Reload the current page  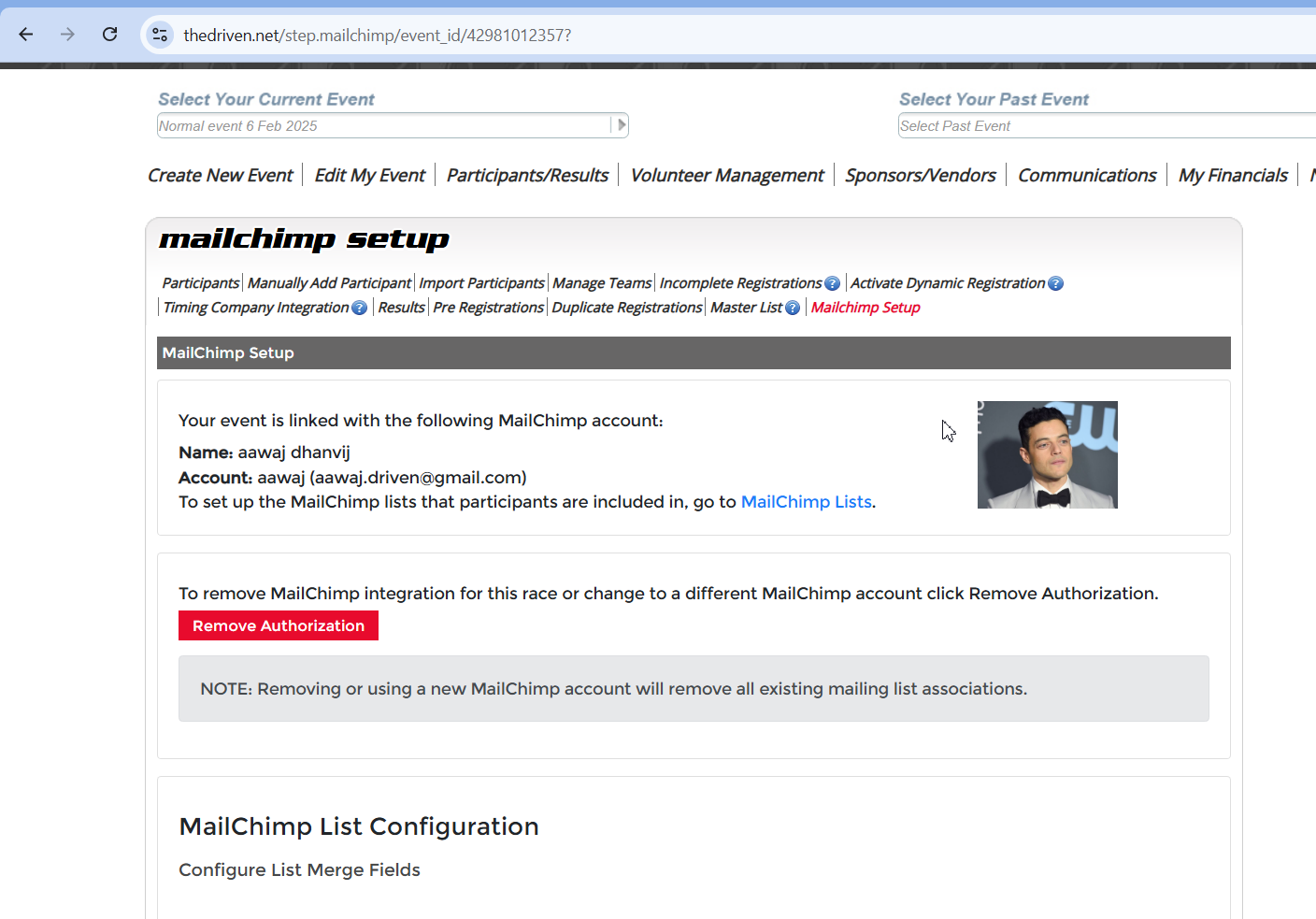109,35
